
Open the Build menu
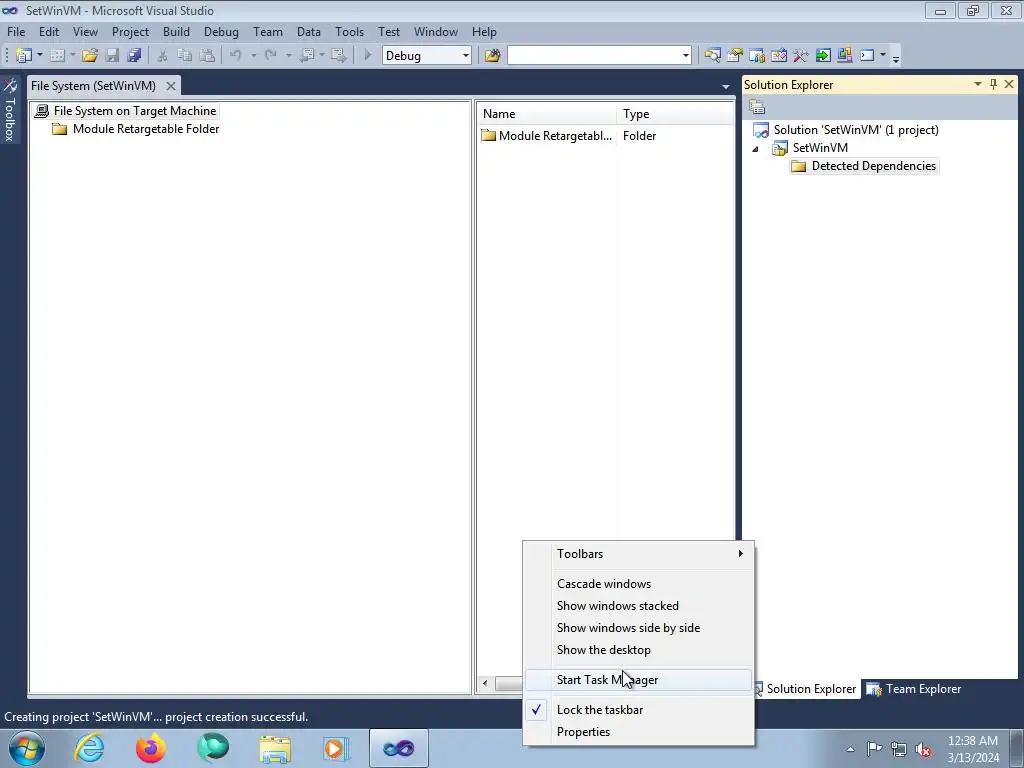tap(176, 31)
